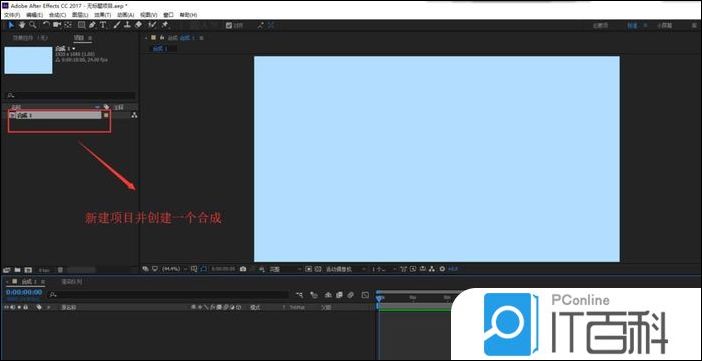
Task: Switch to the 项目 Project panel tab
Action: (79, 38)
